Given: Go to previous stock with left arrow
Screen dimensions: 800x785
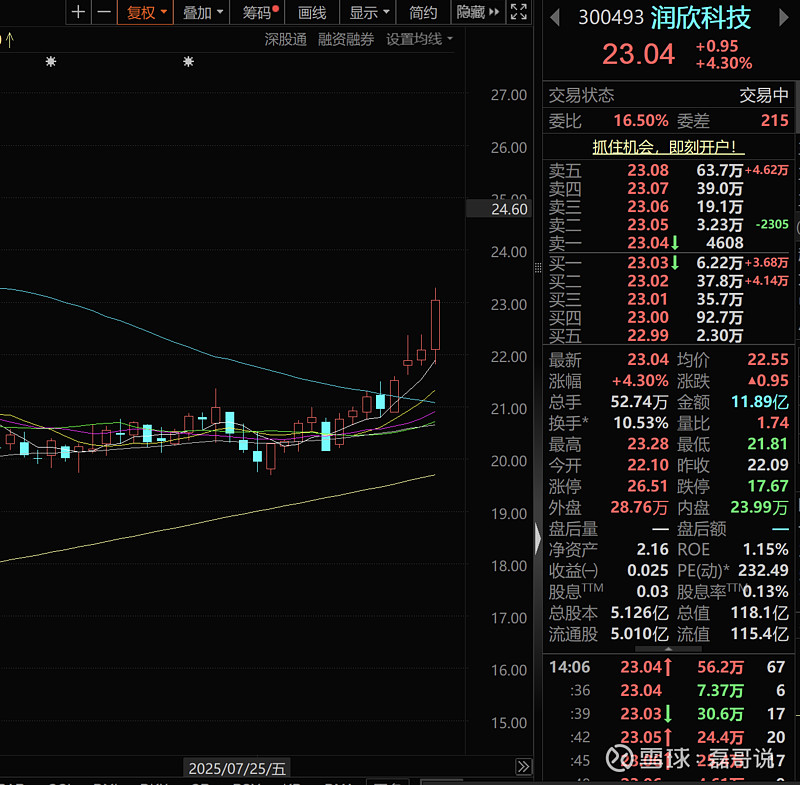Looking at the screenshot, I should coord(555,18).
